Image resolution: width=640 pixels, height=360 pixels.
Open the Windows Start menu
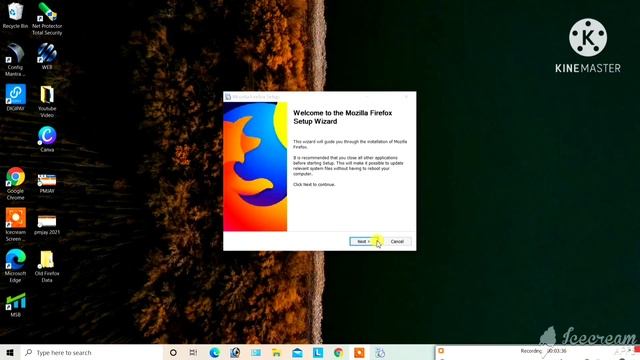tap(10, 352)
